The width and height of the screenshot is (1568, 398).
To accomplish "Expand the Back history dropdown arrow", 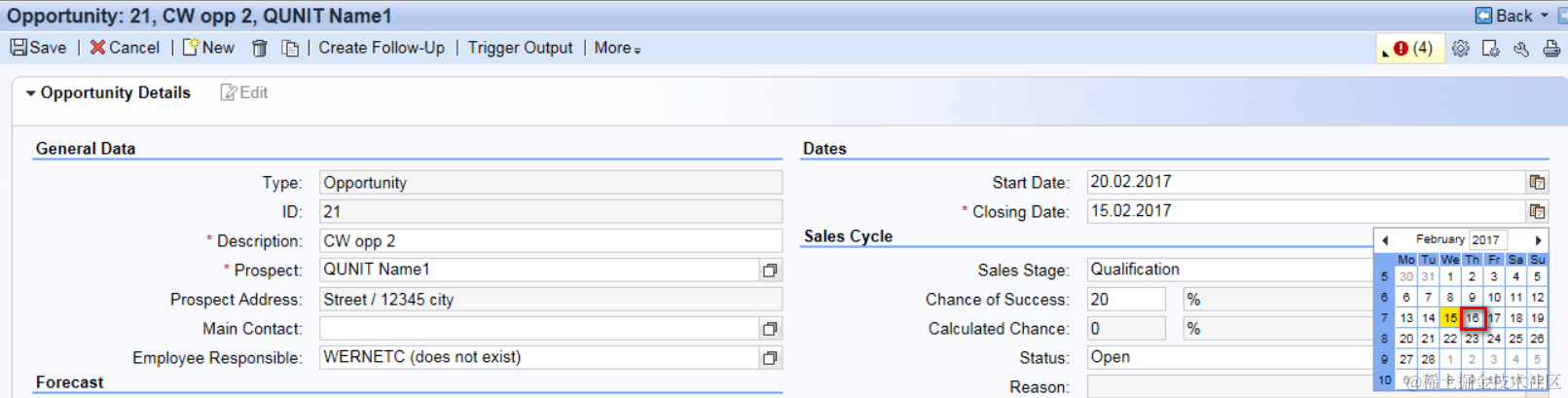I will click(1545, 16).
